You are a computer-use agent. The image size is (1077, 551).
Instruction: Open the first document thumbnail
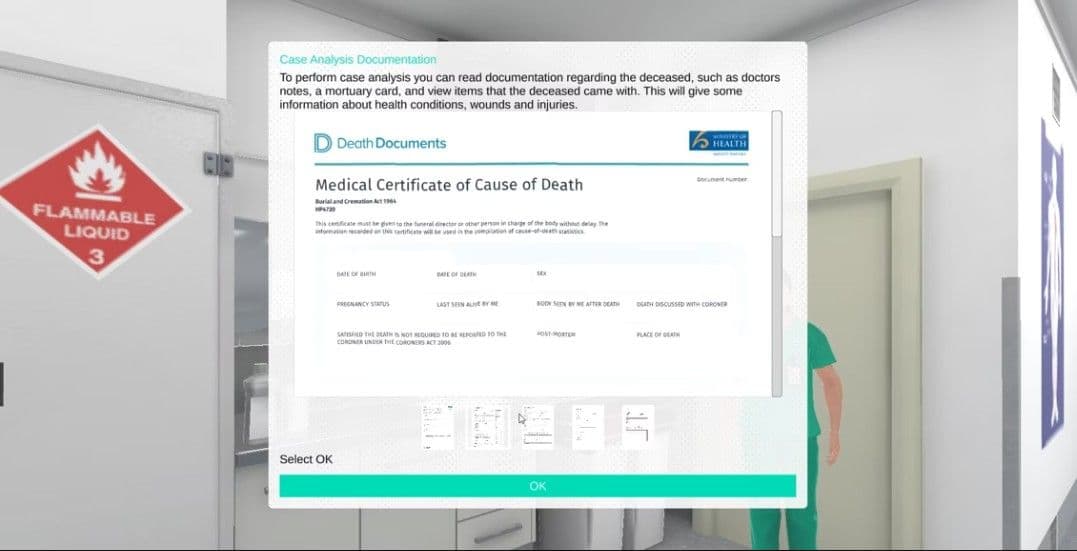[x=438, y=427]
